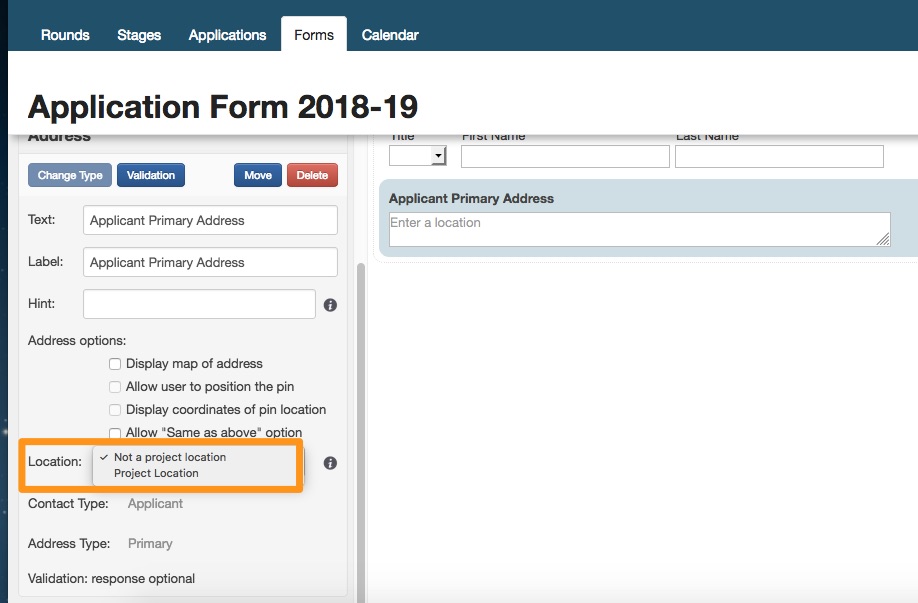Click the Enter a location address box

[x=639, y=229]
